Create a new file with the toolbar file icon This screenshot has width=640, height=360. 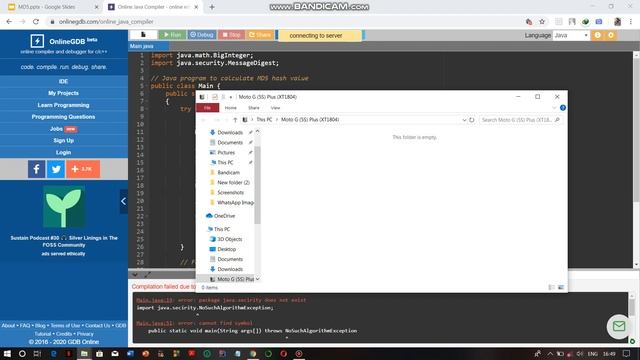143,35
